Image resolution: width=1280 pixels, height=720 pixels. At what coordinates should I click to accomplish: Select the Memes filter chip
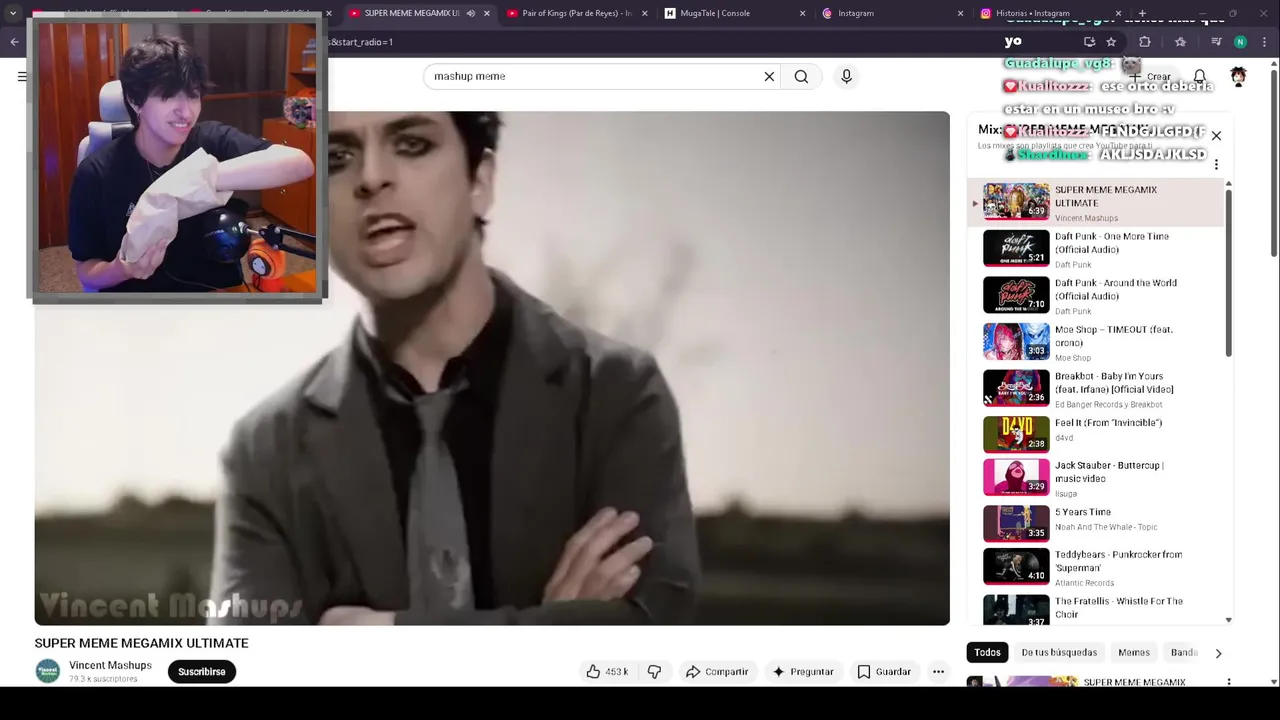[x=1134, y=652]
